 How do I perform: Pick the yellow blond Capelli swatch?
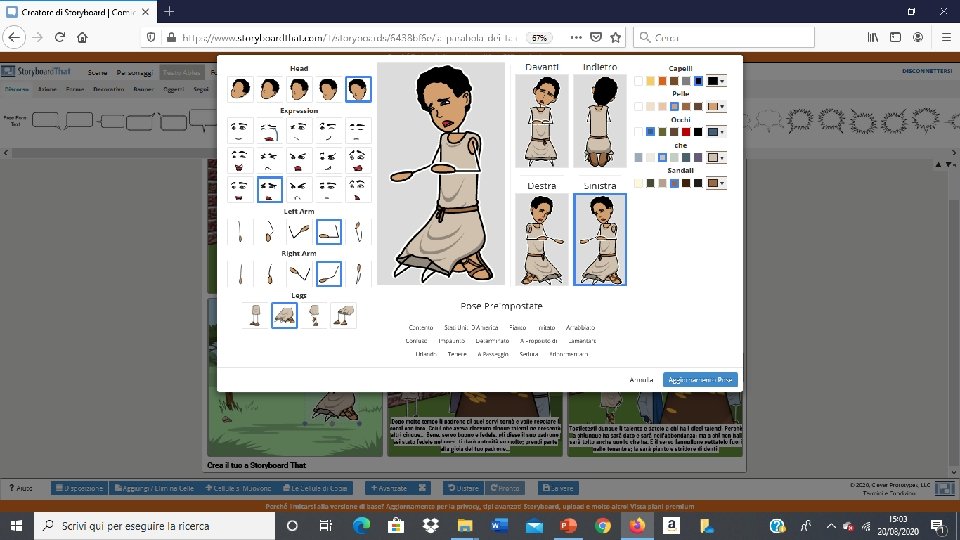pyautogui.click(x=650, y=81)
